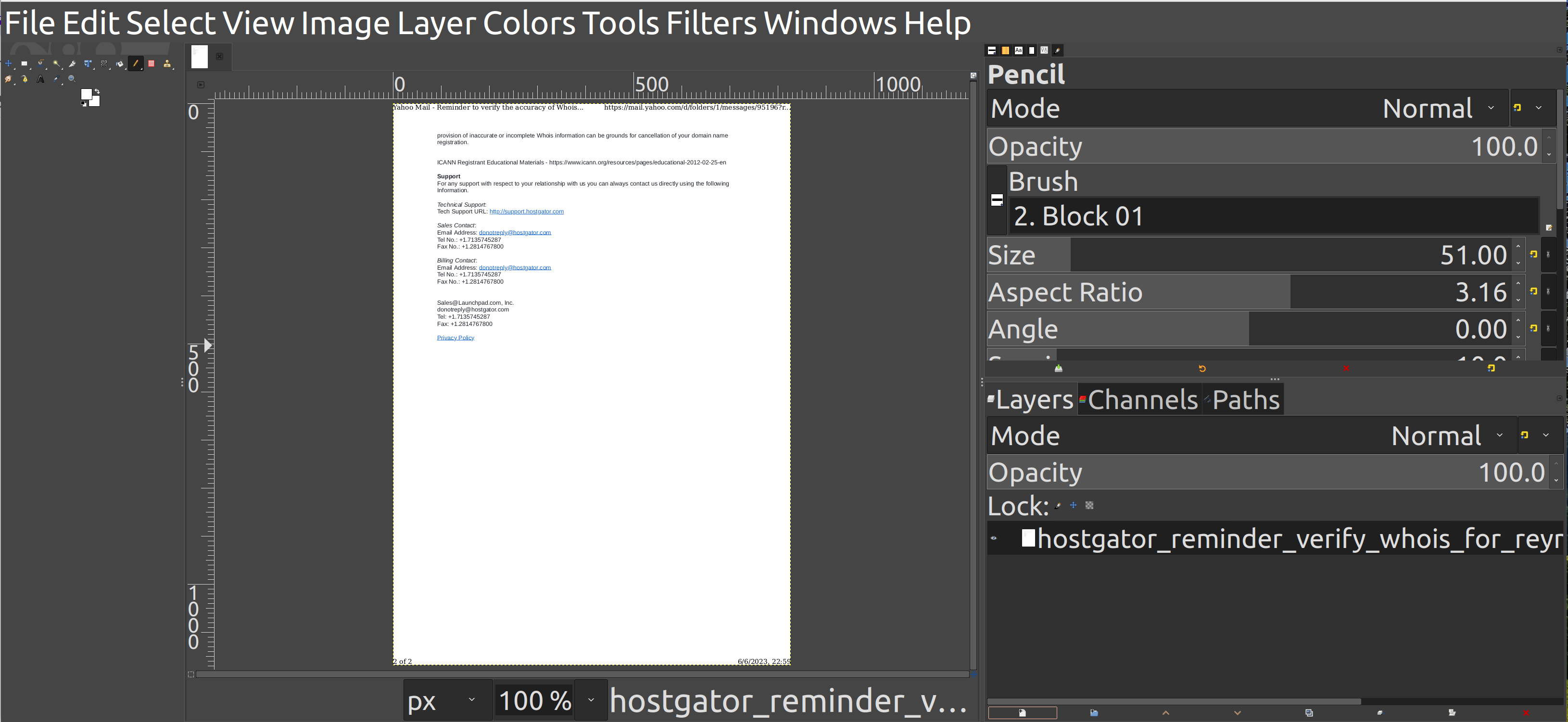This screenshot has height=722, width=1568.
Task: Delete layer with red X icon
Action: 1525,712
